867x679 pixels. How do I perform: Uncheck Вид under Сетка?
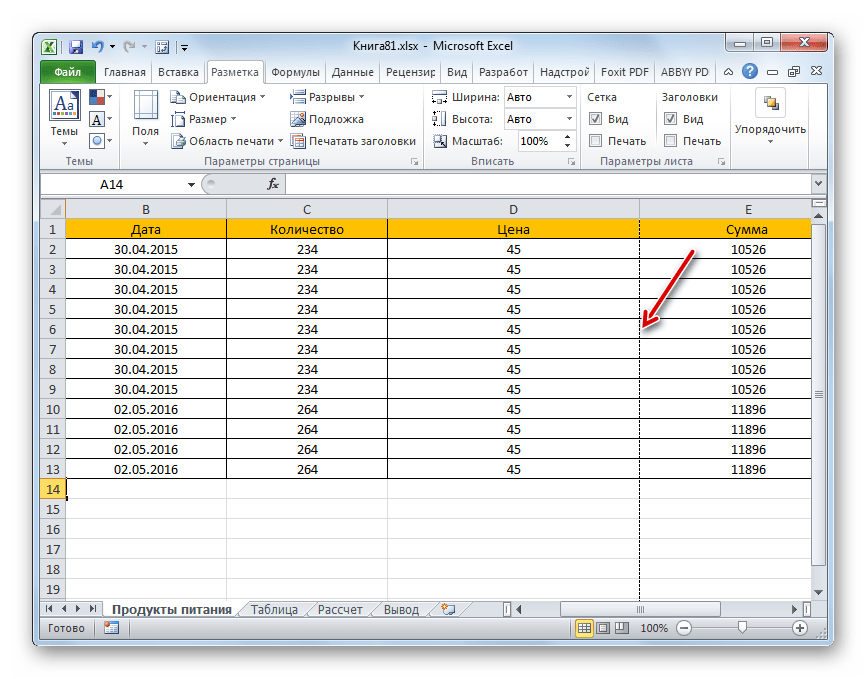(593, 118)
